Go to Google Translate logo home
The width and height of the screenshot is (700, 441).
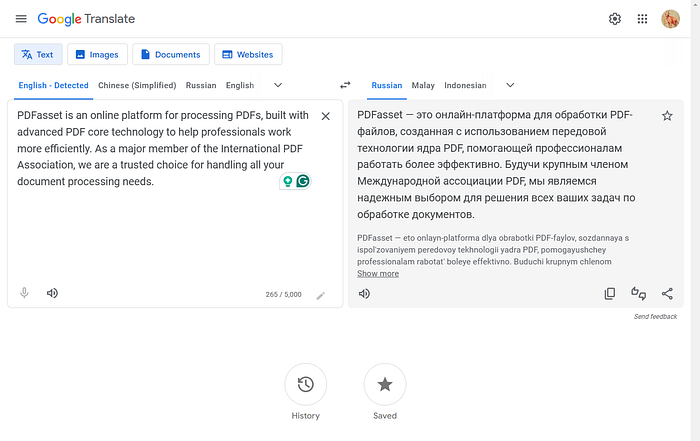point(86,19)
